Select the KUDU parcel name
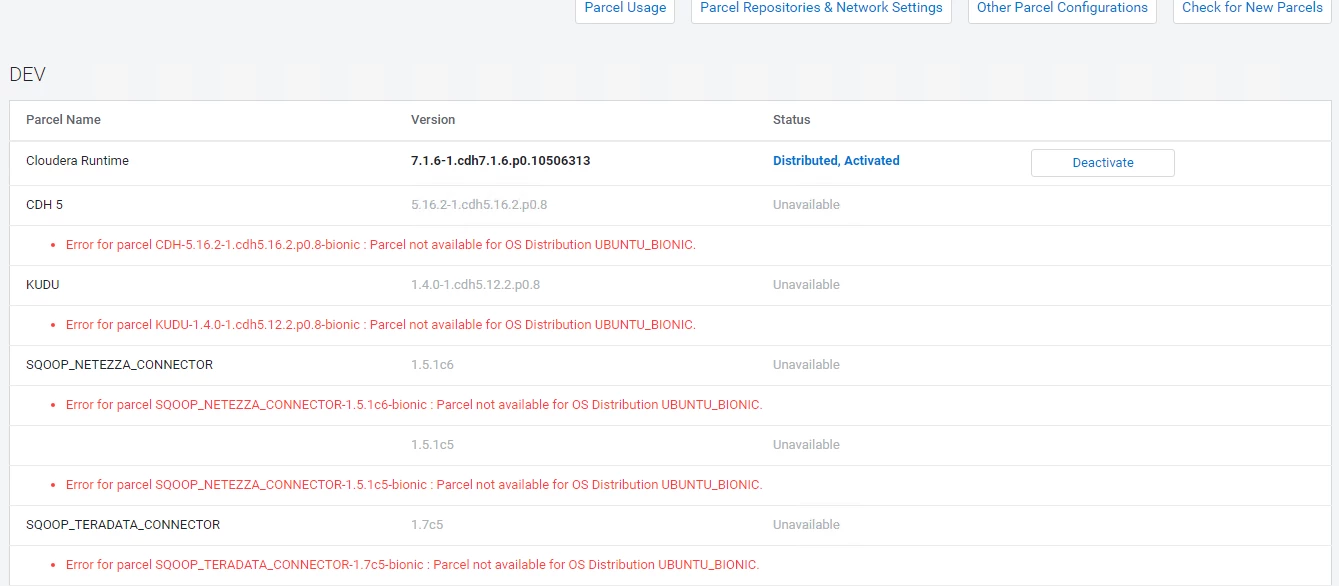Screen dimensions: 1339x586 tap(43, 285)
